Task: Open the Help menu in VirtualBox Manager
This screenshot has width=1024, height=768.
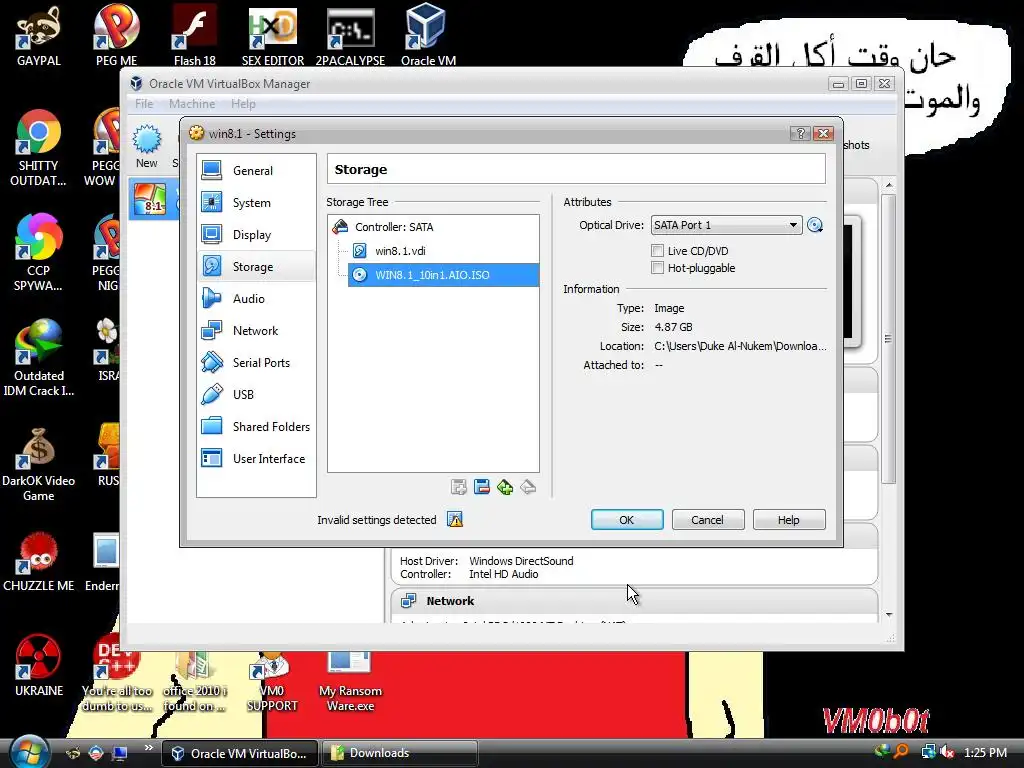Action: tap(243, 104)
